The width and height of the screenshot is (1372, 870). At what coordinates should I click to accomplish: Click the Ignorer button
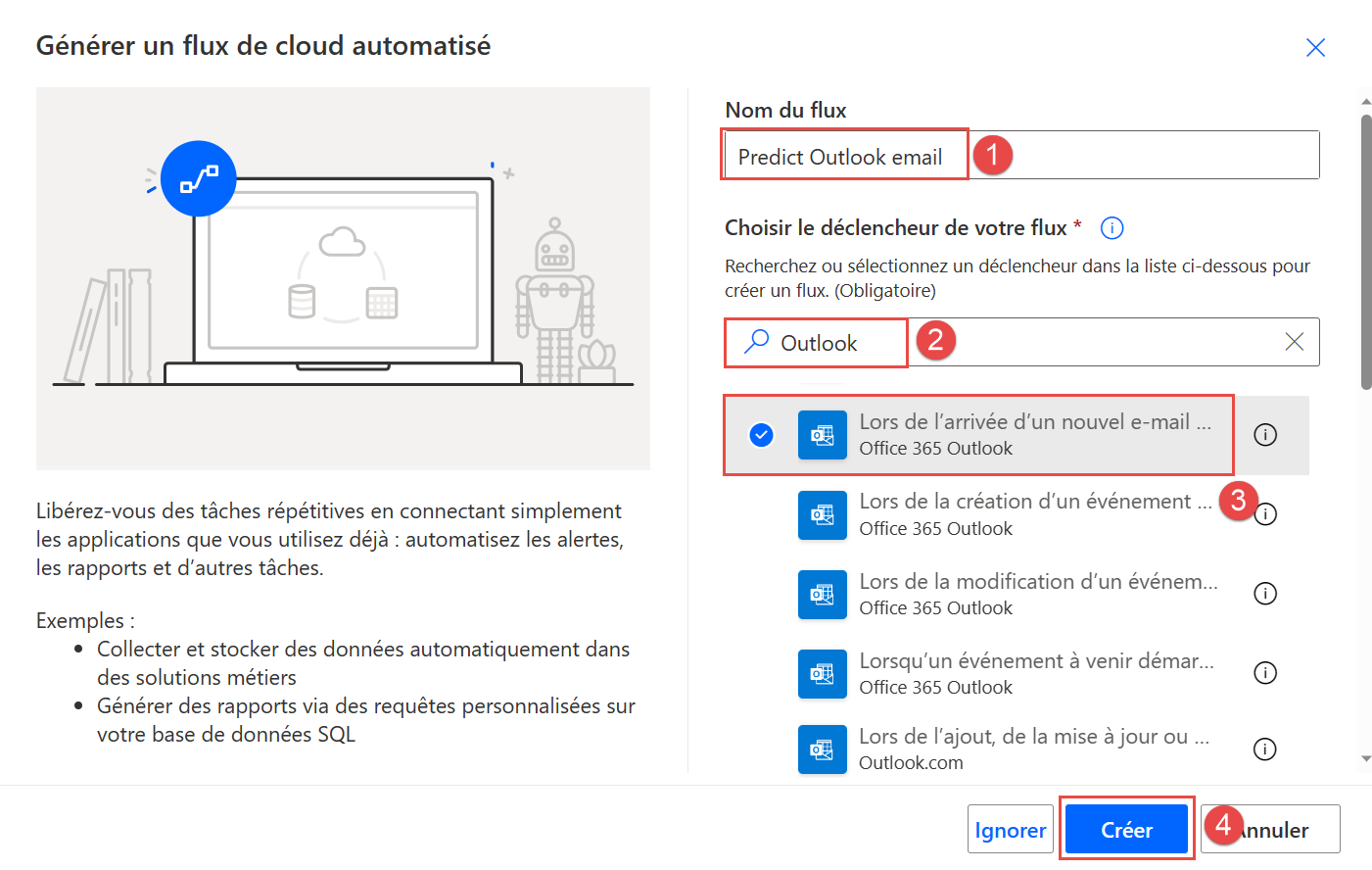coord(1011,829)
